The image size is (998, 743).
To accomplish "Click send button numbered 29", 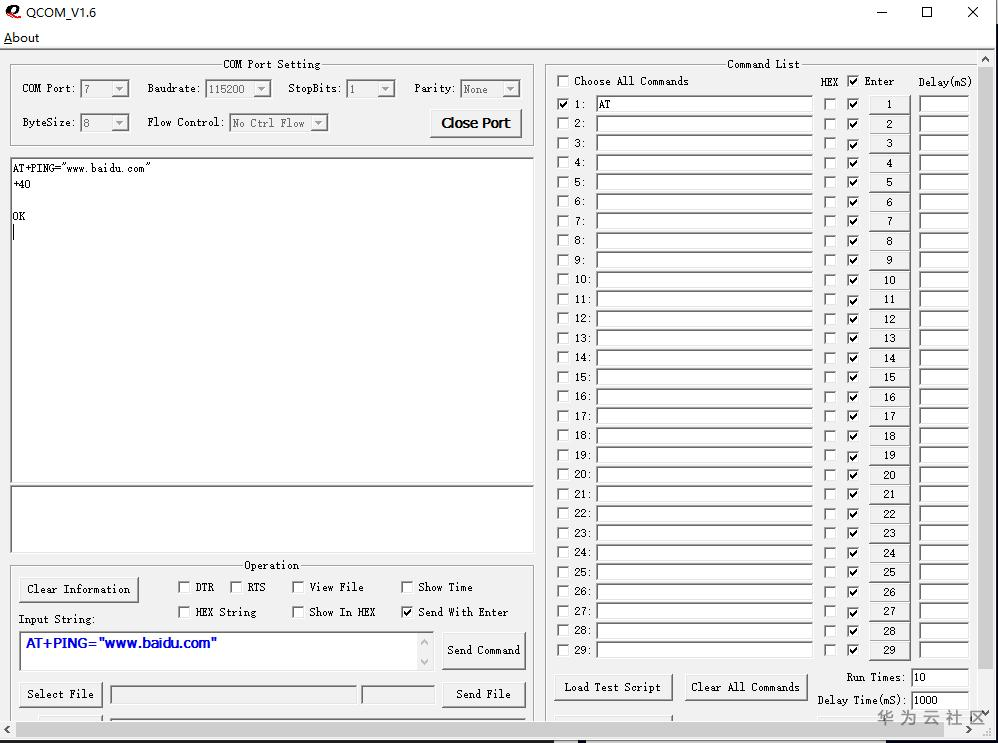I will (x=889, y=650).
